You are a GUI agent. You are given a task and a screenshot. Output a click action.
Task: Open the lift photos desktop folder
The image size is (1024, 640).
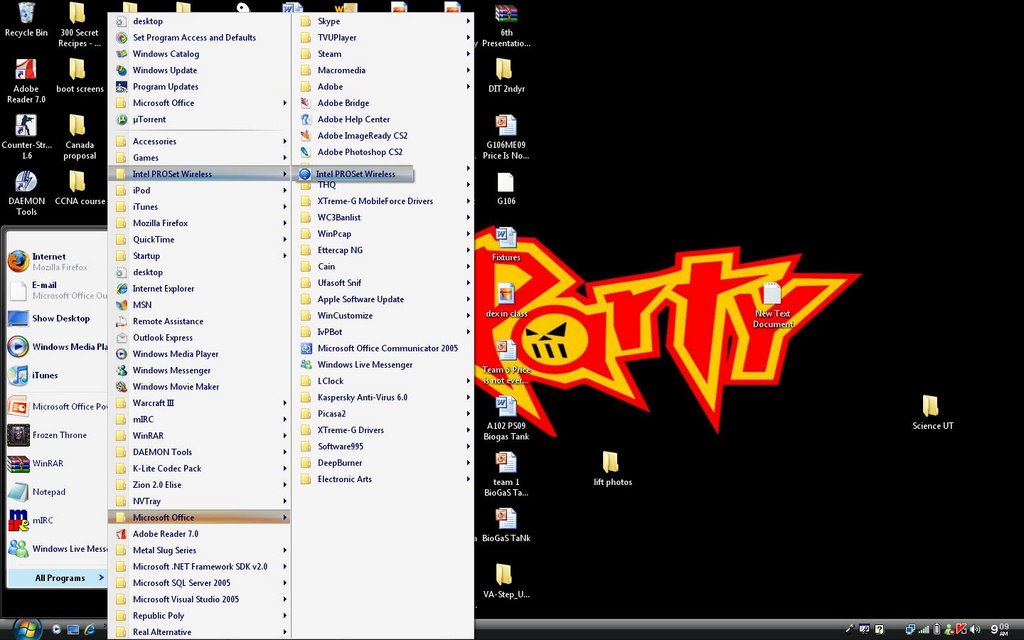tap(613, 468)
